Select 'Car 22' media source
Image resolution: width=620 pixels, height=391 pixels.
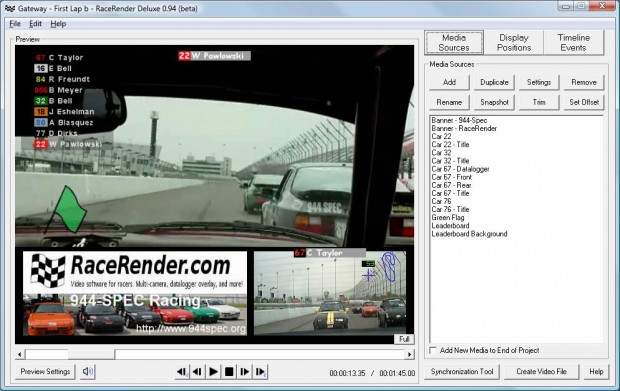pyautogui.click(x=441, y=136)
